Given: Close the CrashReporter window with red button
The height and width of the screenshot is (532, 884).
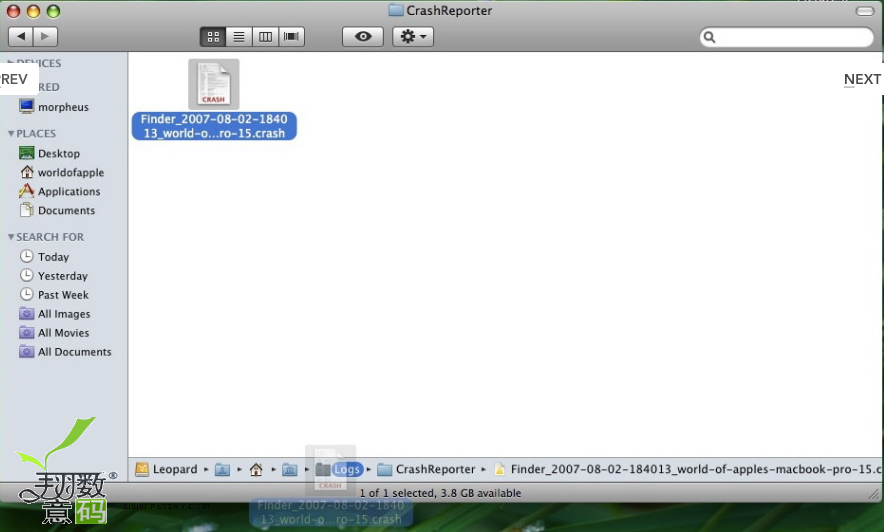Looking at the screenshot, I should click(x=13, y=11).
